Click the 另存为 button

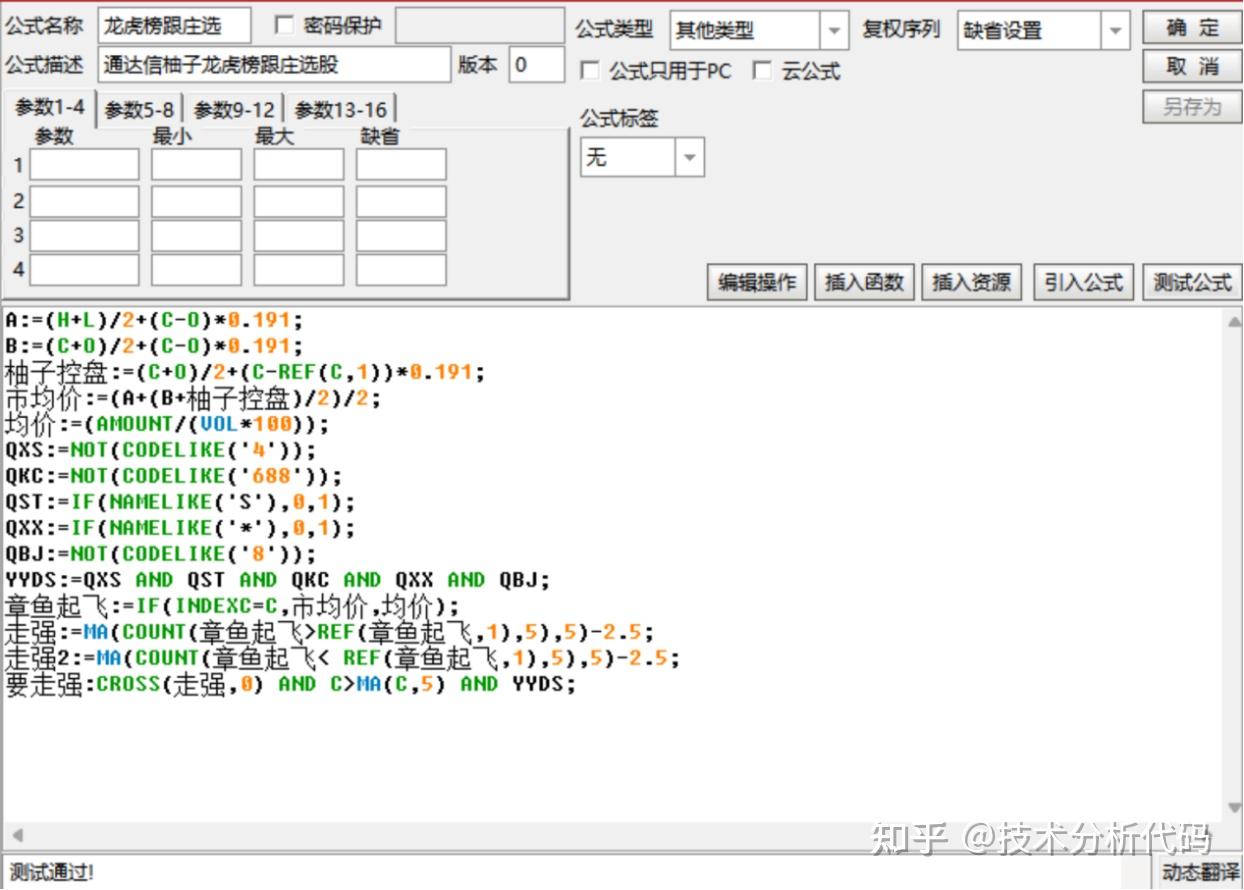(1192, 107)
